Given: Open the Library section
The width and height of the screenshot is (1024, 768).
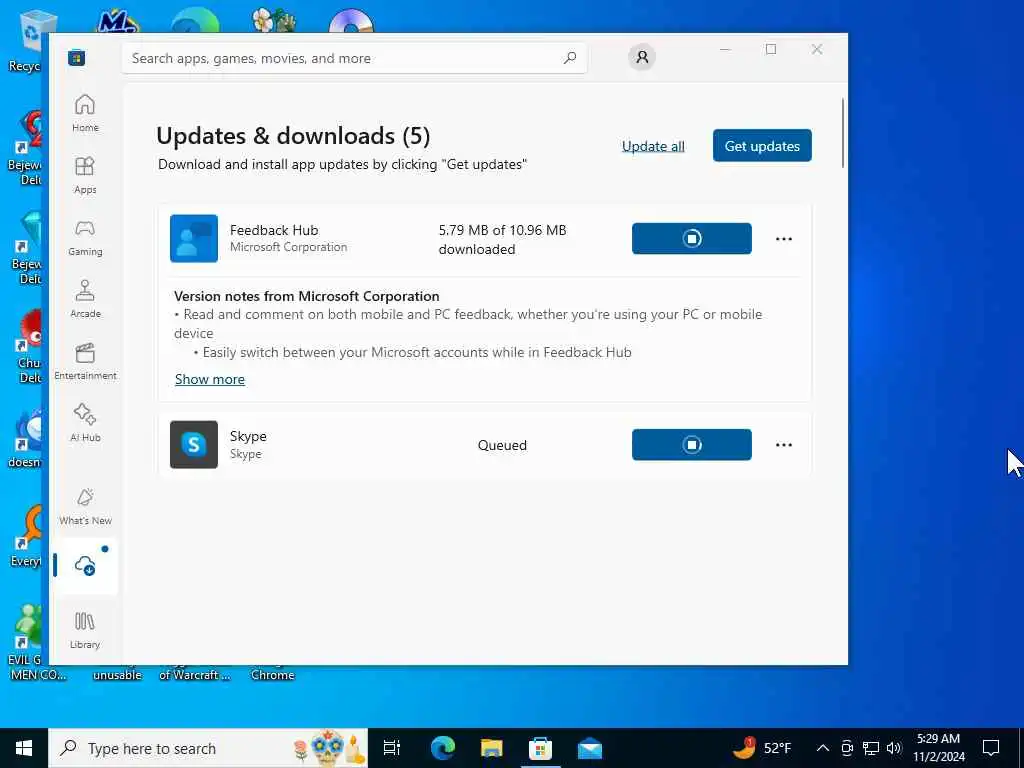Looking at the screenshot, I should (85, 630).
